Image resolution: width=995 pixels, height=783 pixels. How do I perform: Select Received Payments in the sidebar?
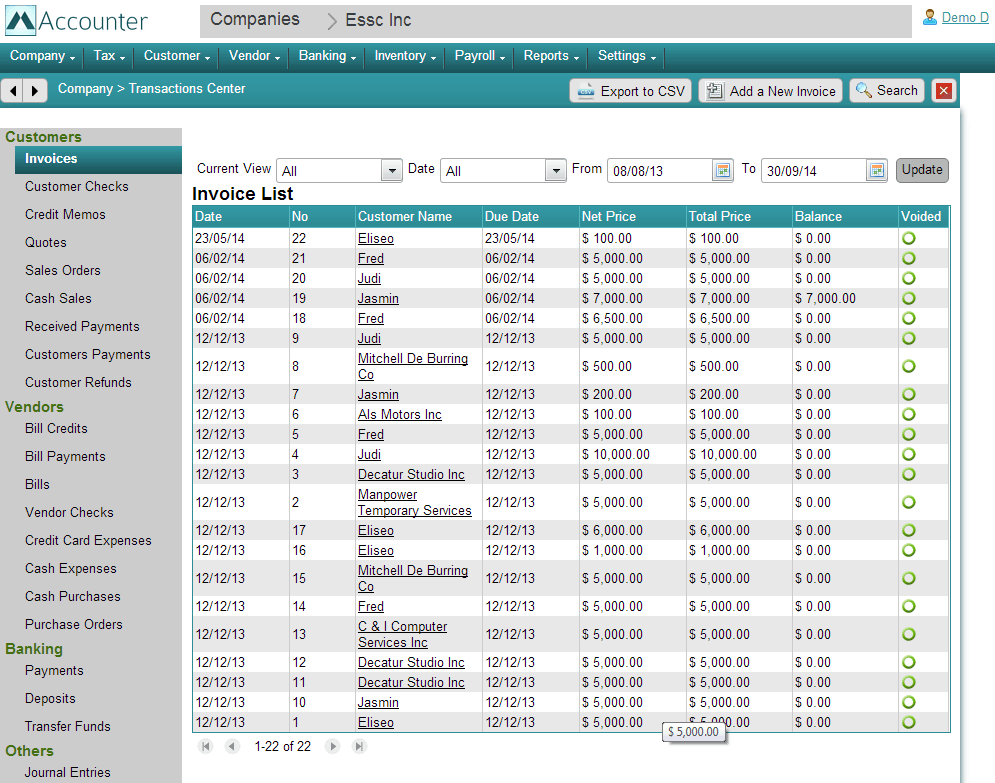(82, 326)
